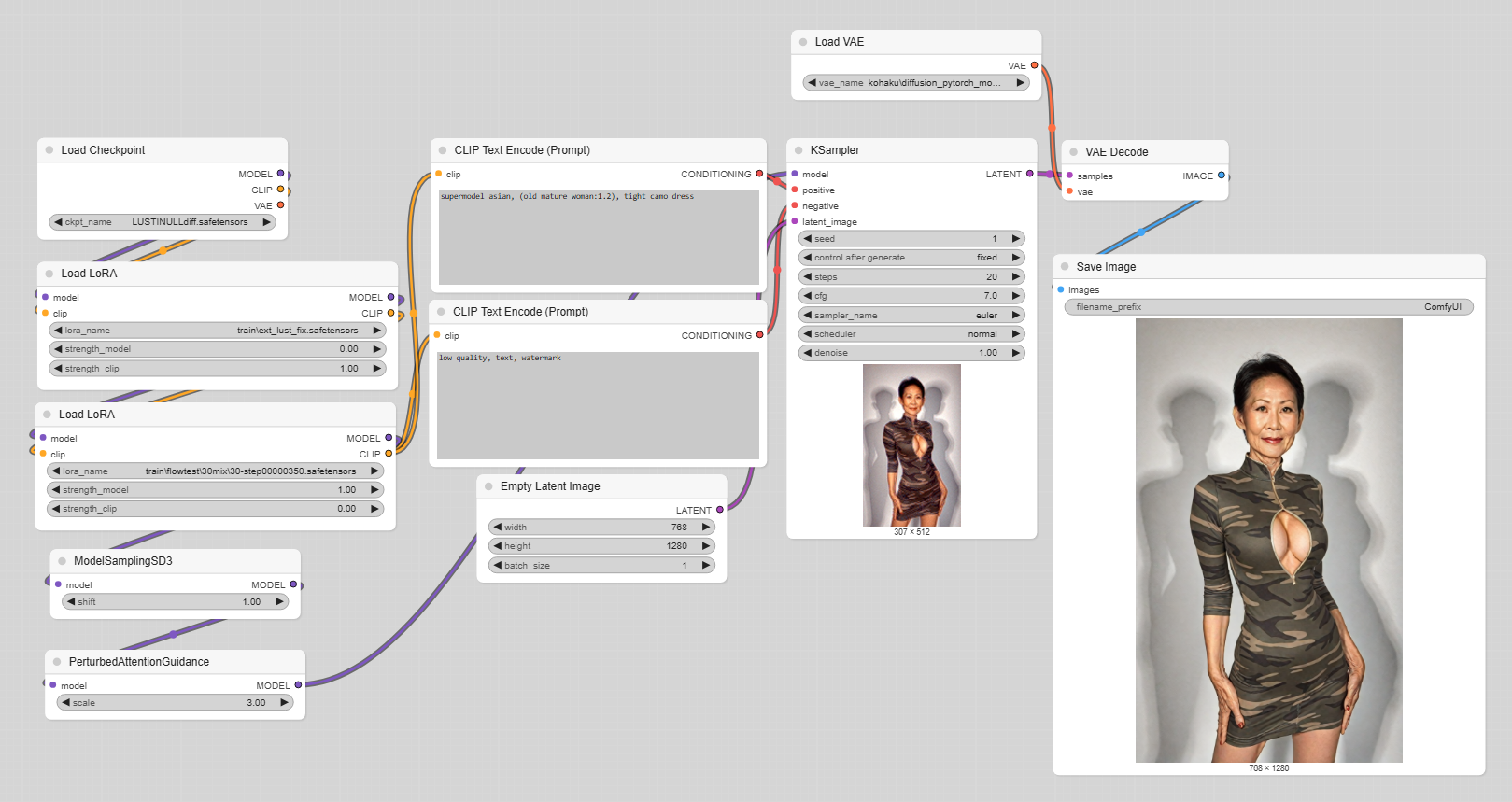Click the model input socket on ModelSamplingSD3
Image resolution: width=1512 pixels, height=802 pixels.
click(58, 584)
